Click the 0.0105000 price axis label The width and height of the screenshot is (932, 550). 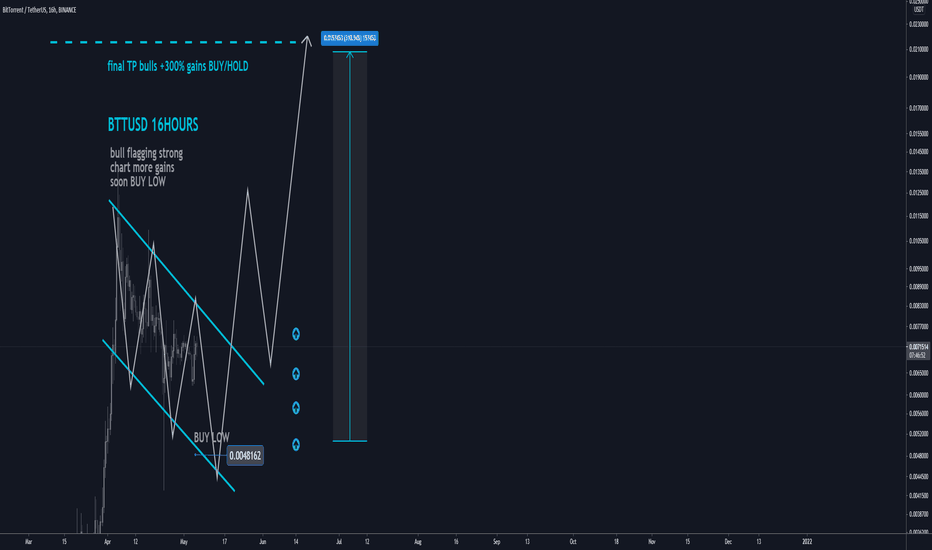click(x=918, y=241)
